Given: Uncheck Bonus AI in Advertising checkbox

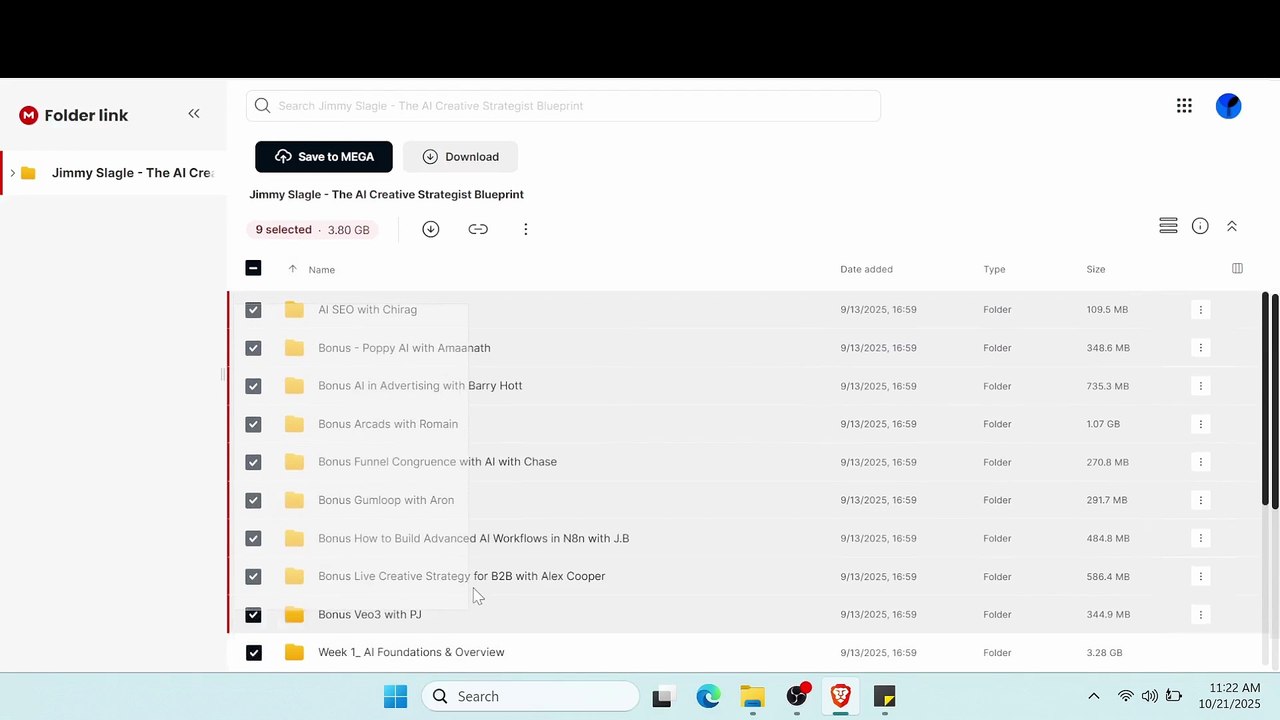Looking at the screenshot, I should tap(253, 386).
